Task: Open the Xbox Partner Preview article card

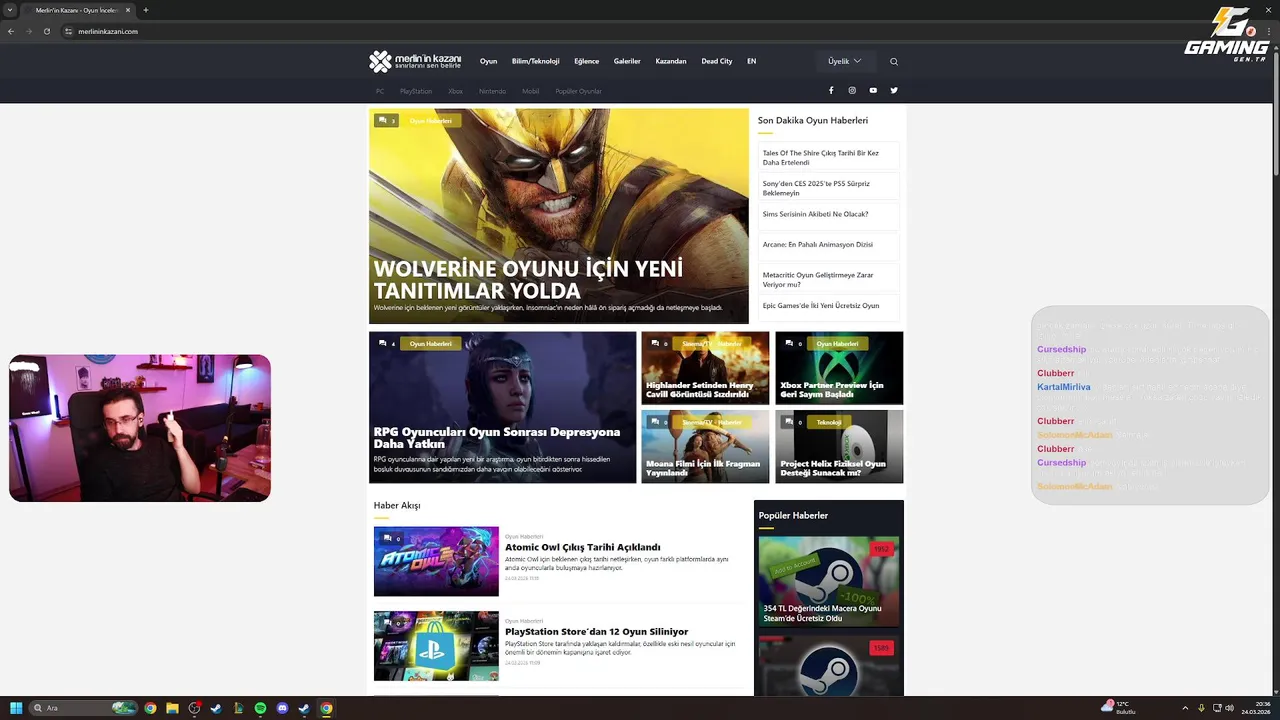Action: [x=839, y=368]
